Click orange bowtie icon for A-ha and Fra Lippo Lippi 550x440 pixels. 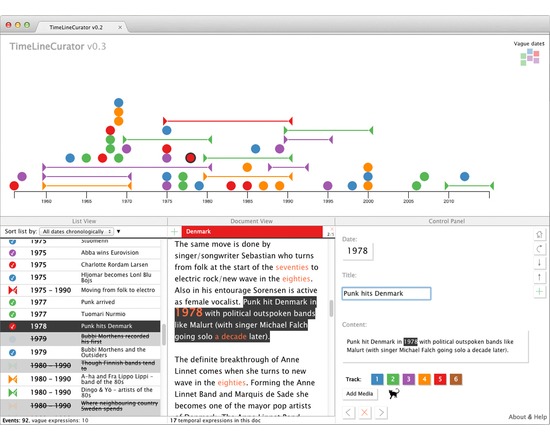click(13, 379)
